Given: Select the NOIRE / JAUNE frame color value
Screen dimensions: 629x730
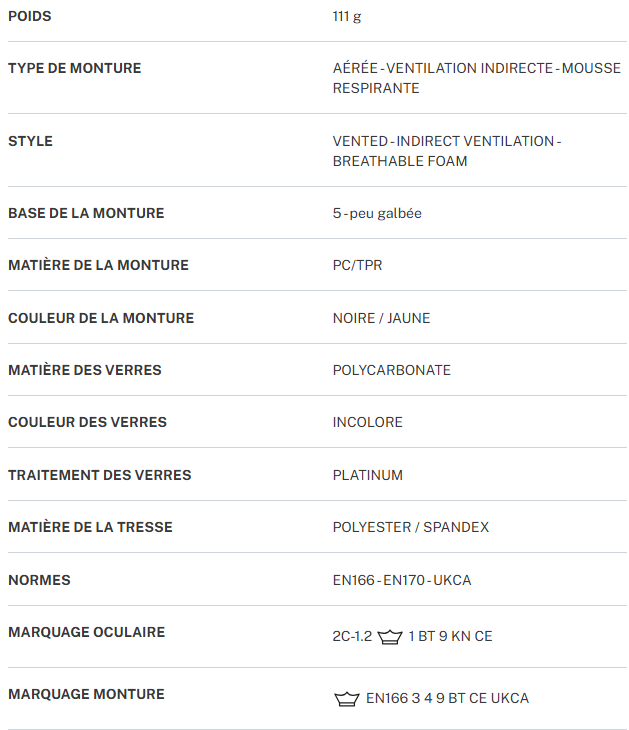Looking at the screenshot, I should (x=381, y=318).
